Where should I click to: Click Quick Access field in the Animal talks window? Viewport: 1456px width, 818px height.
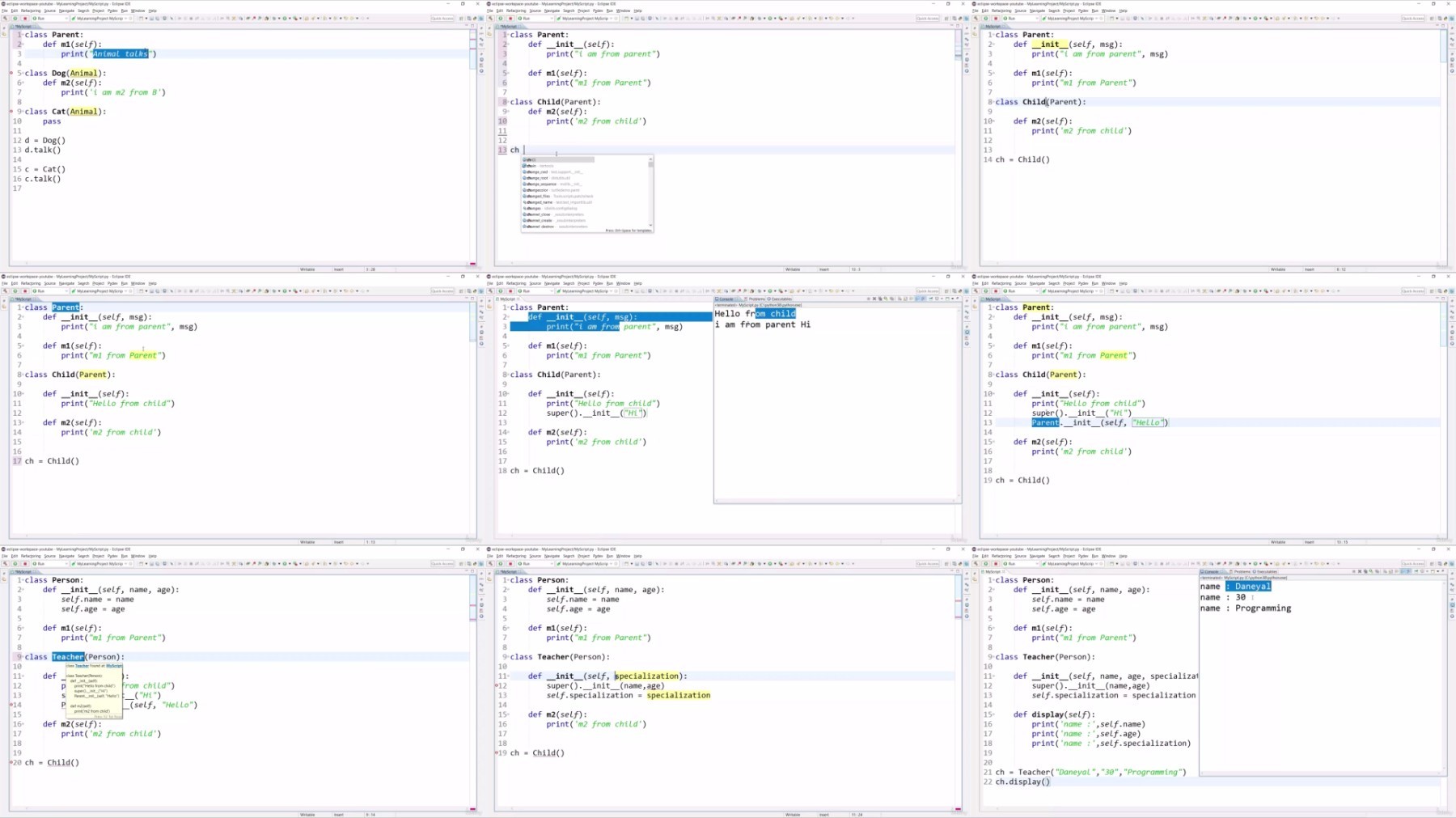pos(442,19)
